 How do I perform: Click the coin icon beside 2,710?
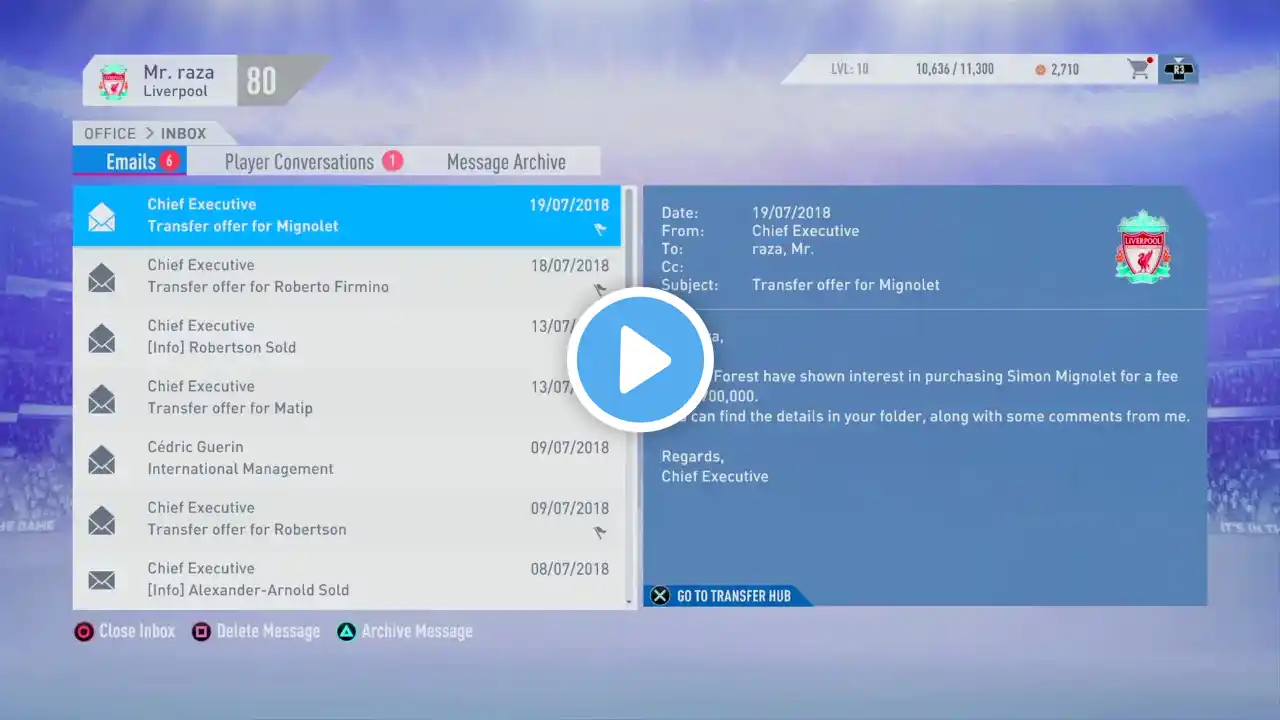1040,70
